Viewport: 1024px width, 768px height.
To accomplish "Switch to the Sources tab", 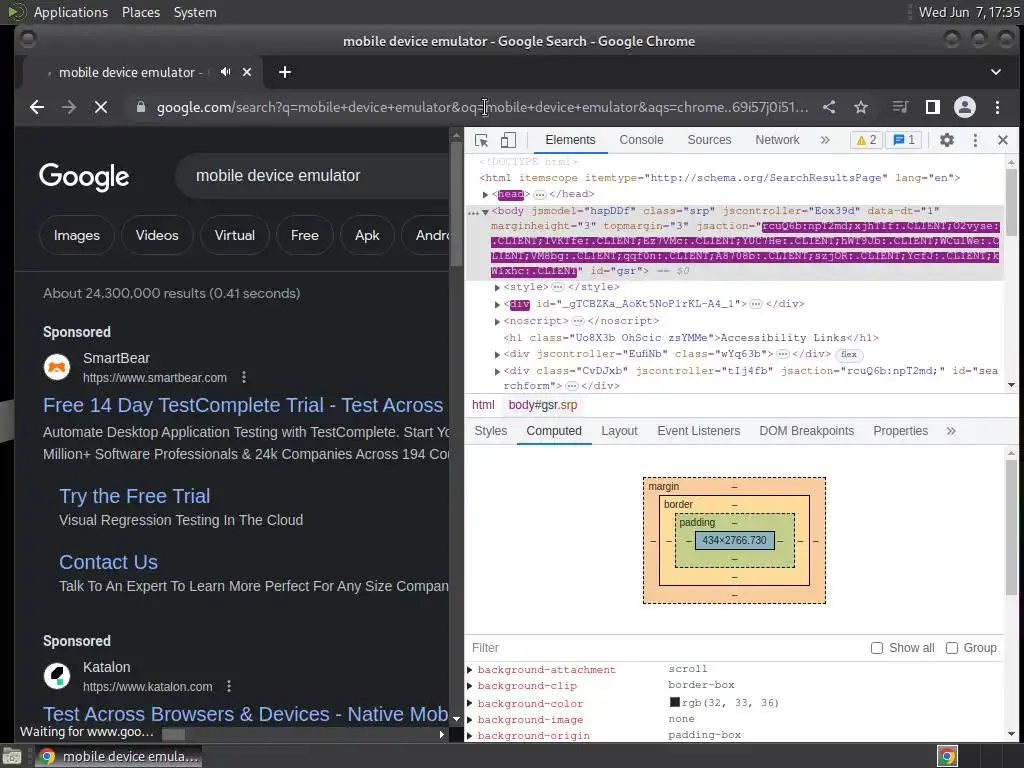I will (709, 140).
